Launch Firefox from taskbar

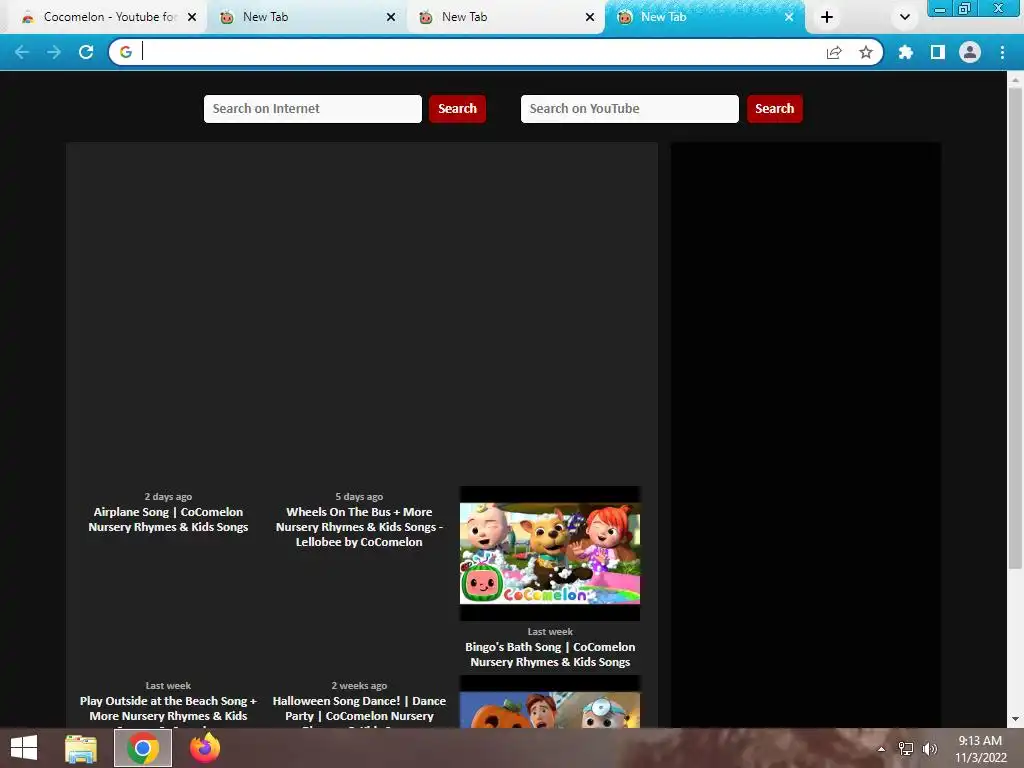click(205, 748)
